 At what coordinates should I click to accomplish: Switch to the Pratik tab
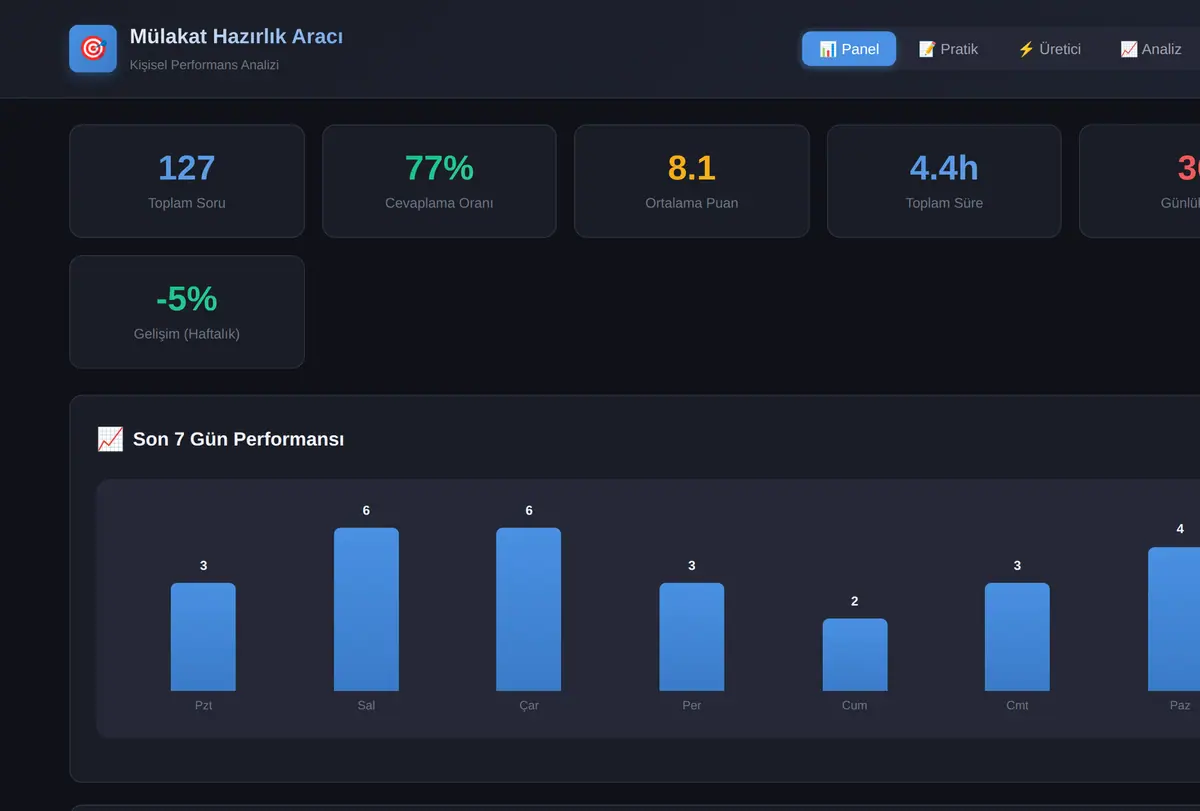[x=948, y=49]
